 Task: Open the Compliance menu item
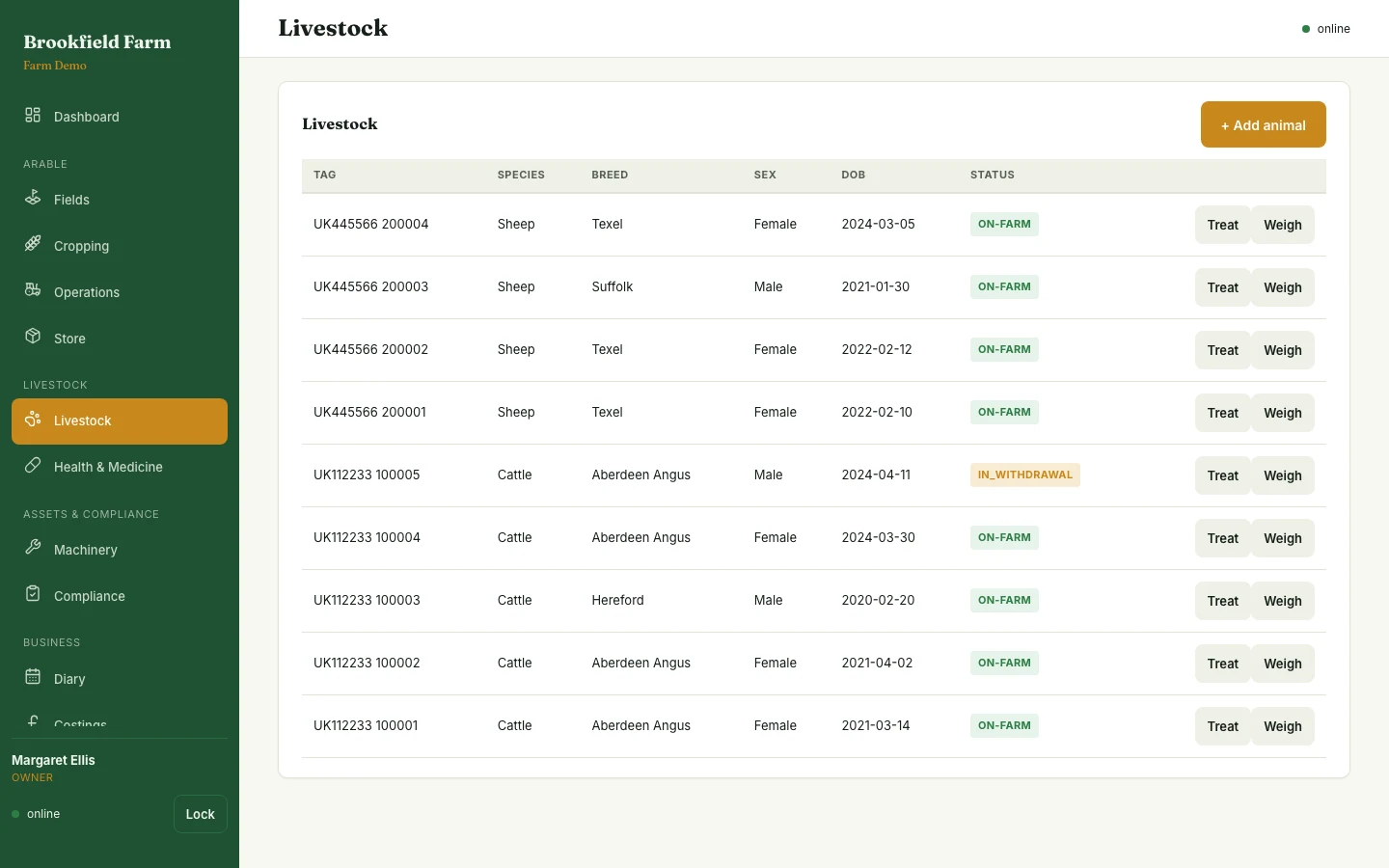[120, 595]
